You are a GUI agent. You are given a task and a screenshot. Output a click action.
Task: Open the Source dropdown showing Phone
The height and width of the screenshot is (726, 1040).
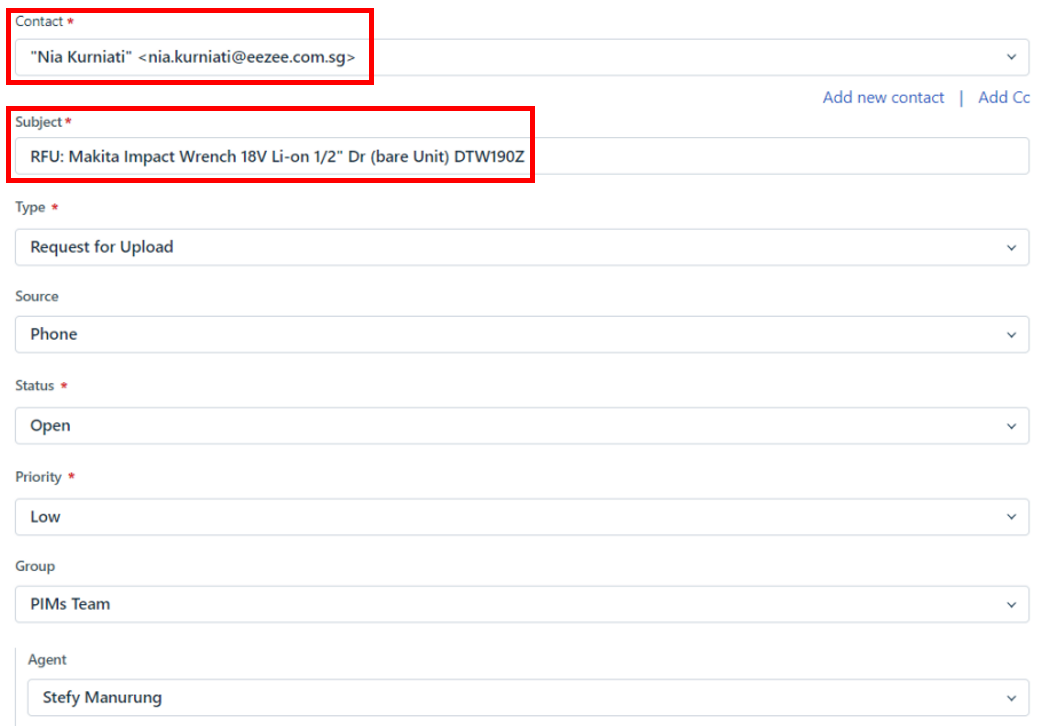522,334
